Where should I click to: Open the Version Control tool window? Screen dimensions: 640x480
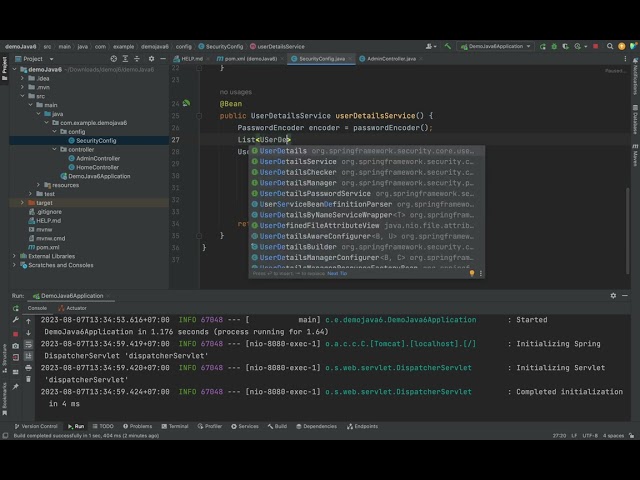coord(36,426)
